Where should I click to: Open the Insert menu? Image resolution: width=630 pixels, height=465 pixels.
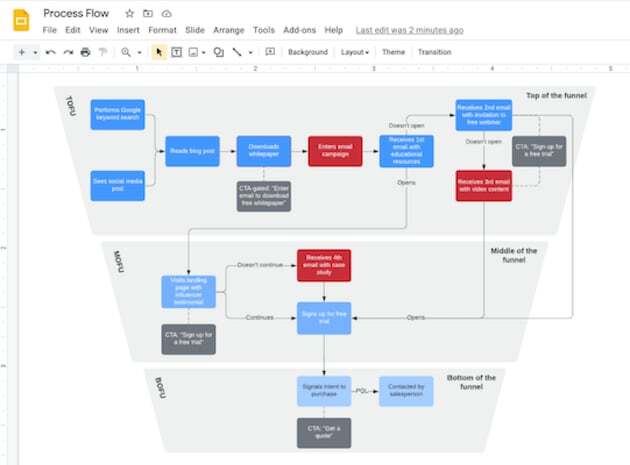click(128, 31)
